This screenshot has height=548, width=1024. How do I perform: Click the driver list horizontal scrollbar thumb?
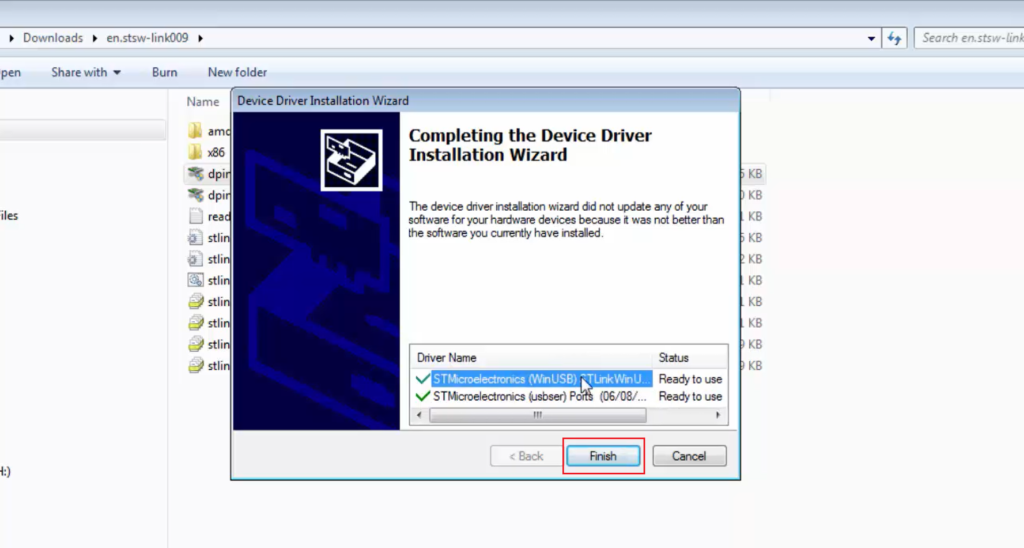537,415
